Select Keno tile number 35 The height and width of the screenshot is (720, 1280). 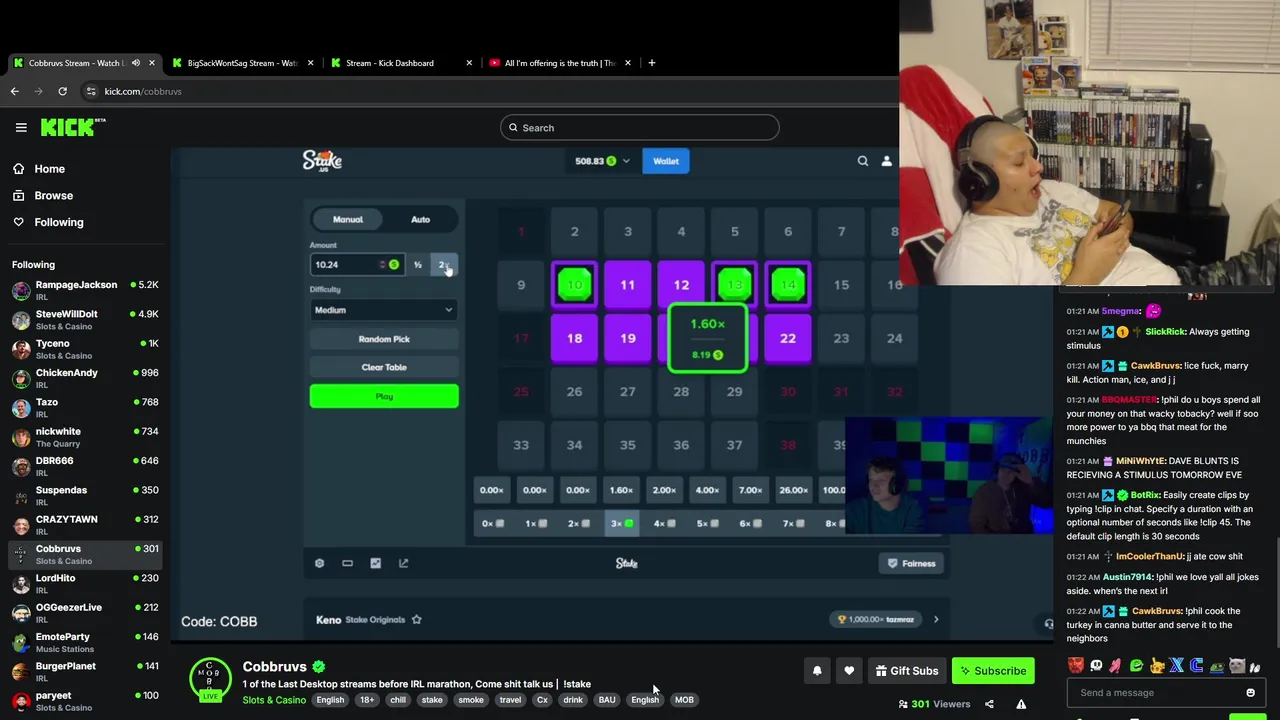pos(628,445)
